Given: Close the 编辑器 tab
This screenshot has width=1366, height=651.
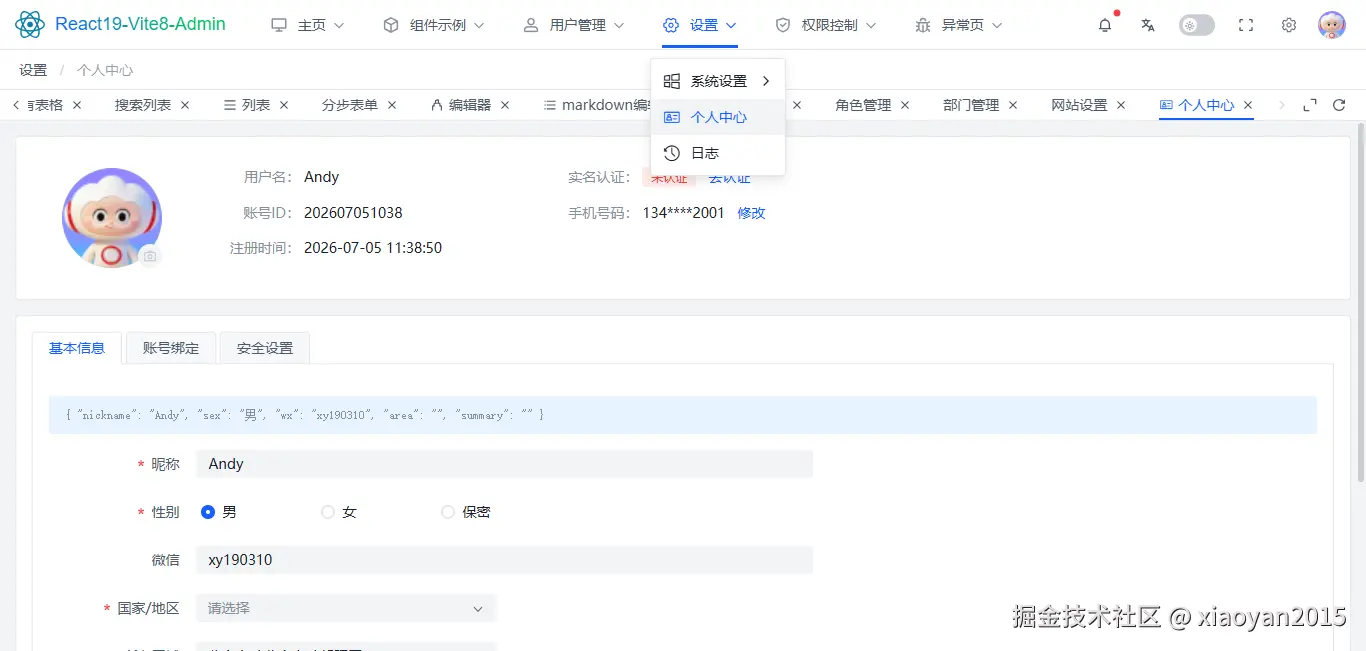Looking at the screenshot, I should click(505, 105).
